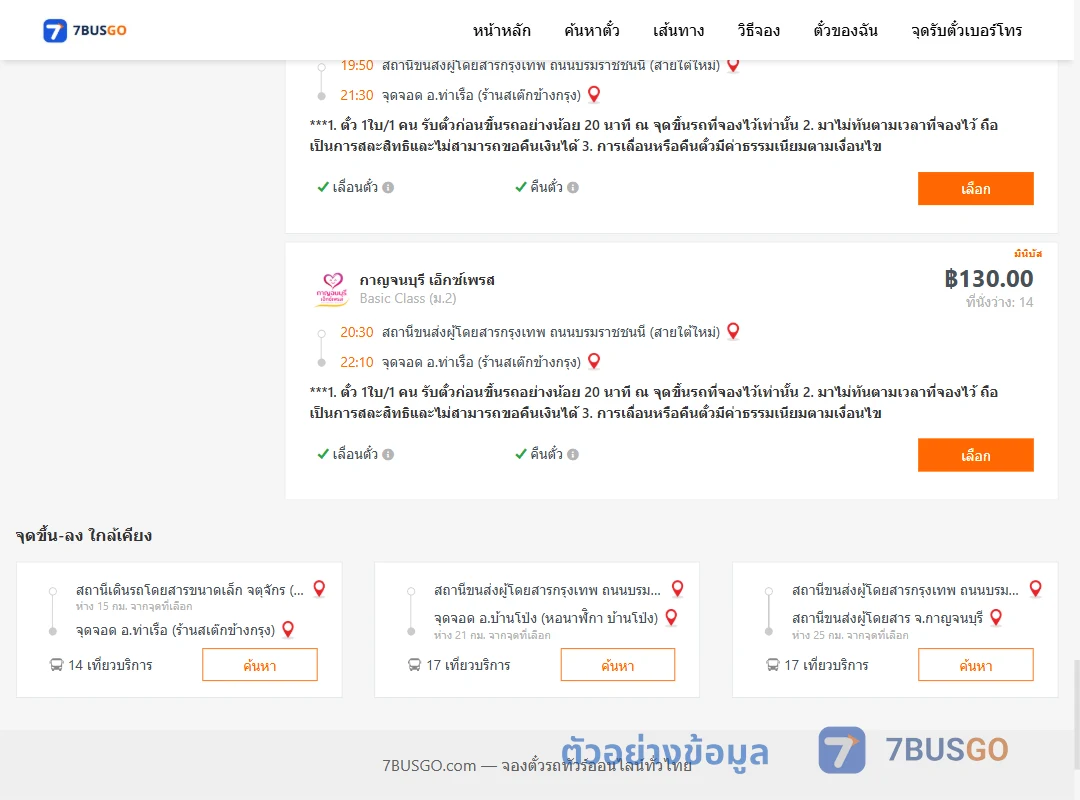Click map pin of origin in กาญจนบุรี station card
Screen dimensions: 1080x800
[x=1035, y=588]
